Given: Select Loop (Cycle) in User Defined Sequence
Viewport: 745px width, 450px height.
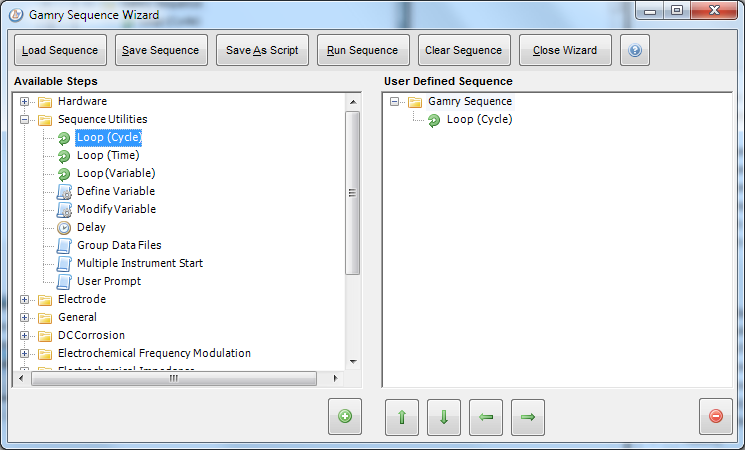Looking at the screenshot, I should [x=480, y=119].
